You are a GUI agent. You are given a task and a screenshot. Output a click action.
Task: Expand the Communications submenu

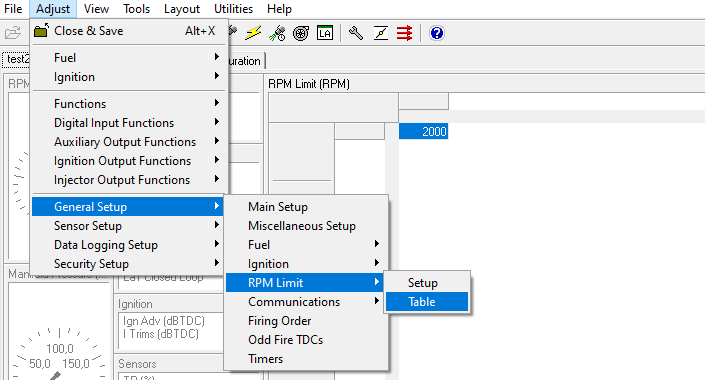tap(306, 302)
